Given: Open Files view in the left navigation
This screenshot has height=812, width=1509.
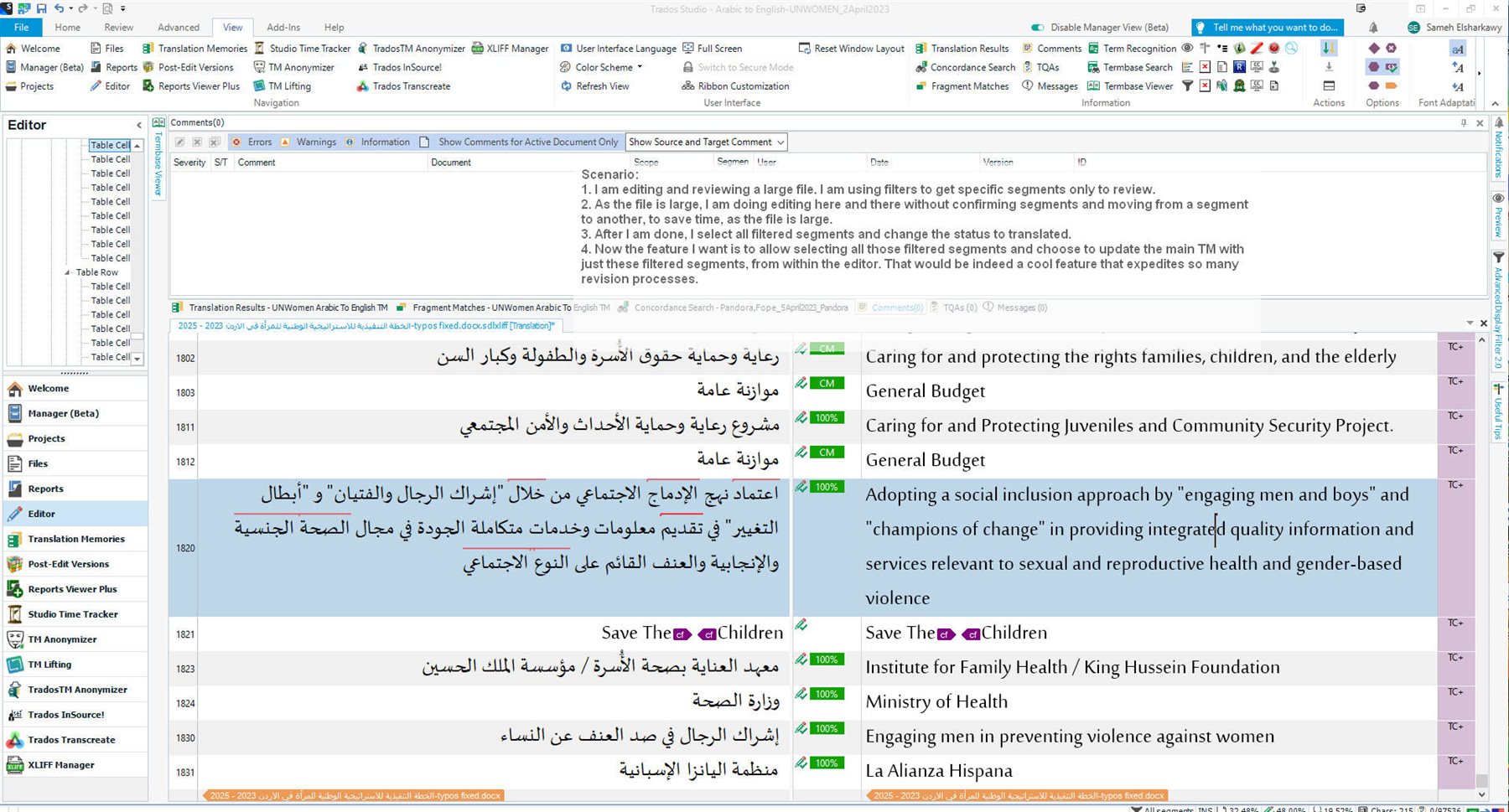Looking at the screenshot, I should tap(75, 463).
